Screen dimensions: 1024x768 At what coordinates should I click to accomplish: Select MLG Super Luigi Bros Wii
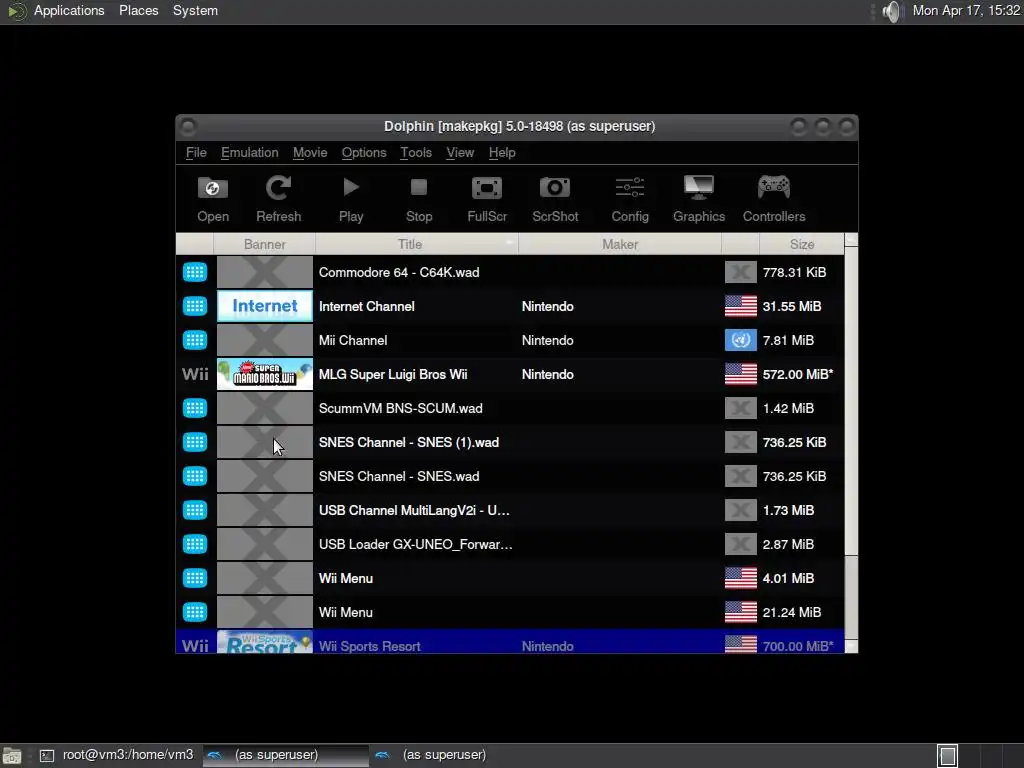(x=393, y=374)
